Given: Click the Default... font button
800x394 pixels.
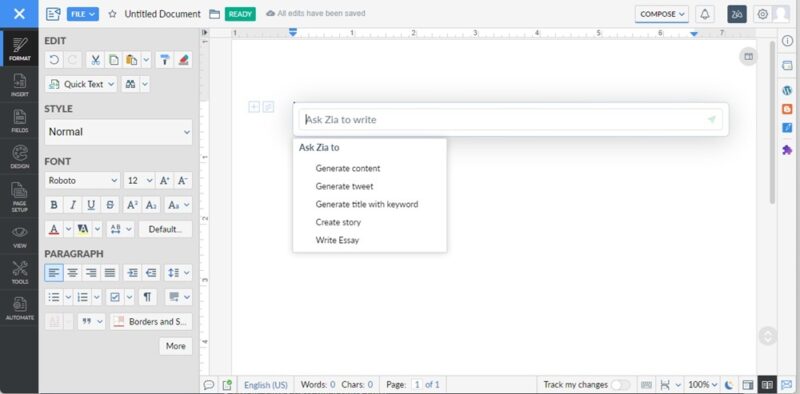Looking at the screenshot, I should [165, 229].
